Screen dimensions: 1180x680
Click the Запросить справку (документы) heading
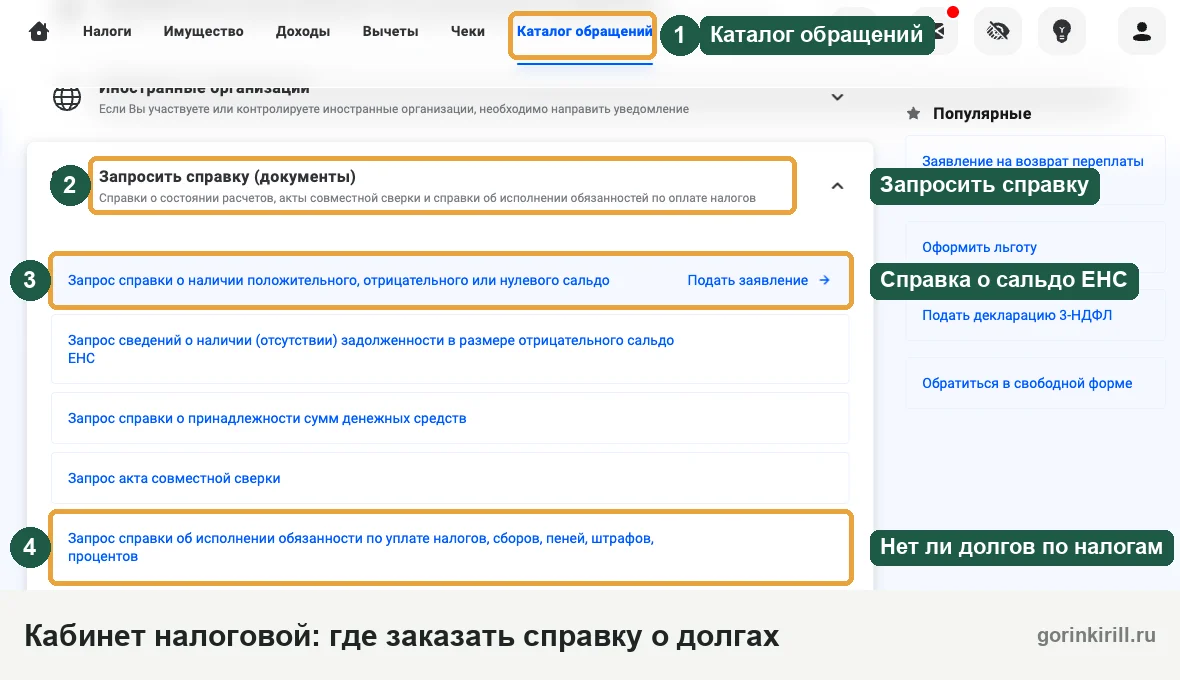(227, 177)
